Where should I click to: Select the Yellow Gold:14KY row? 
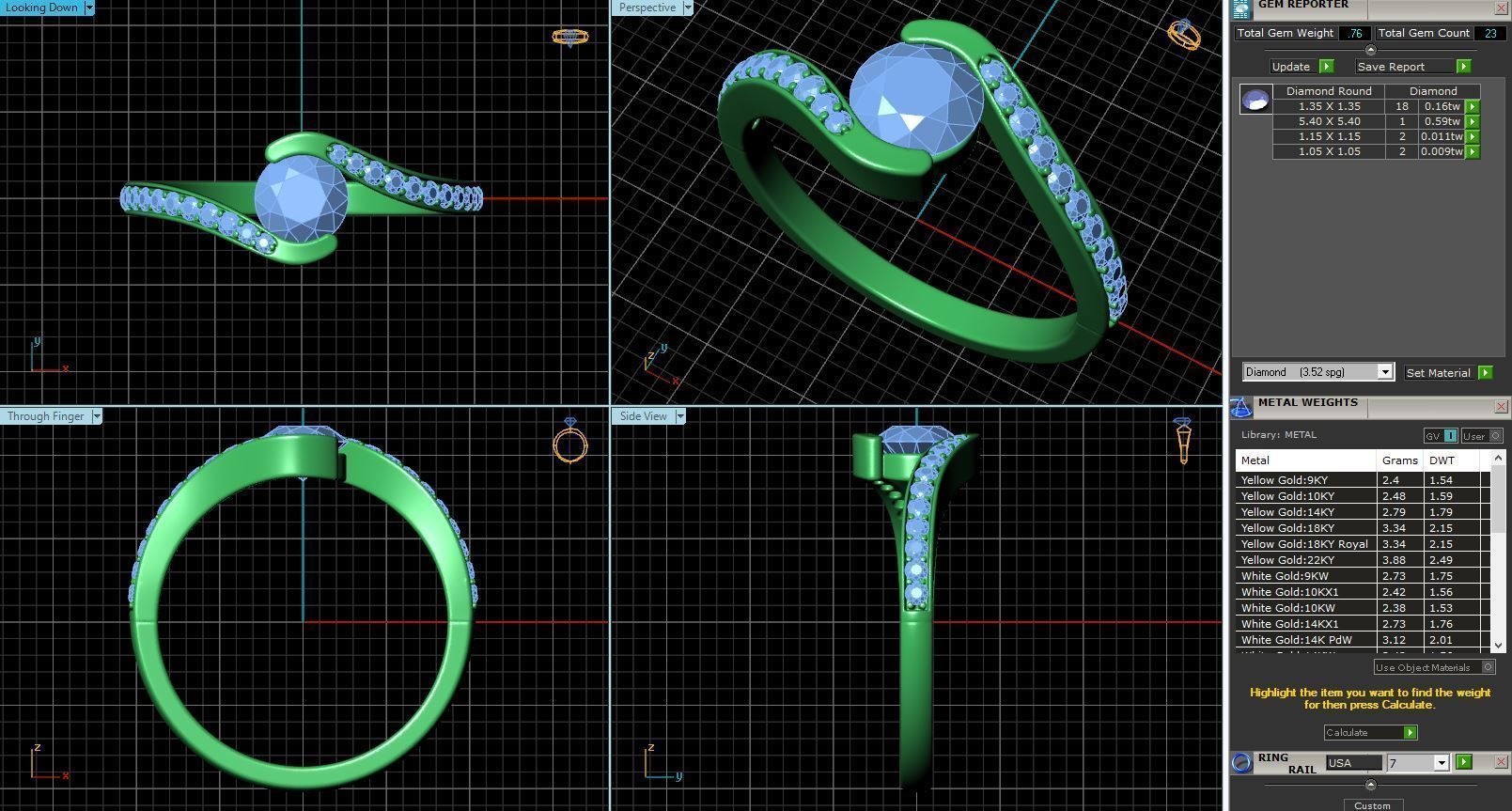tap(1363, 512)
